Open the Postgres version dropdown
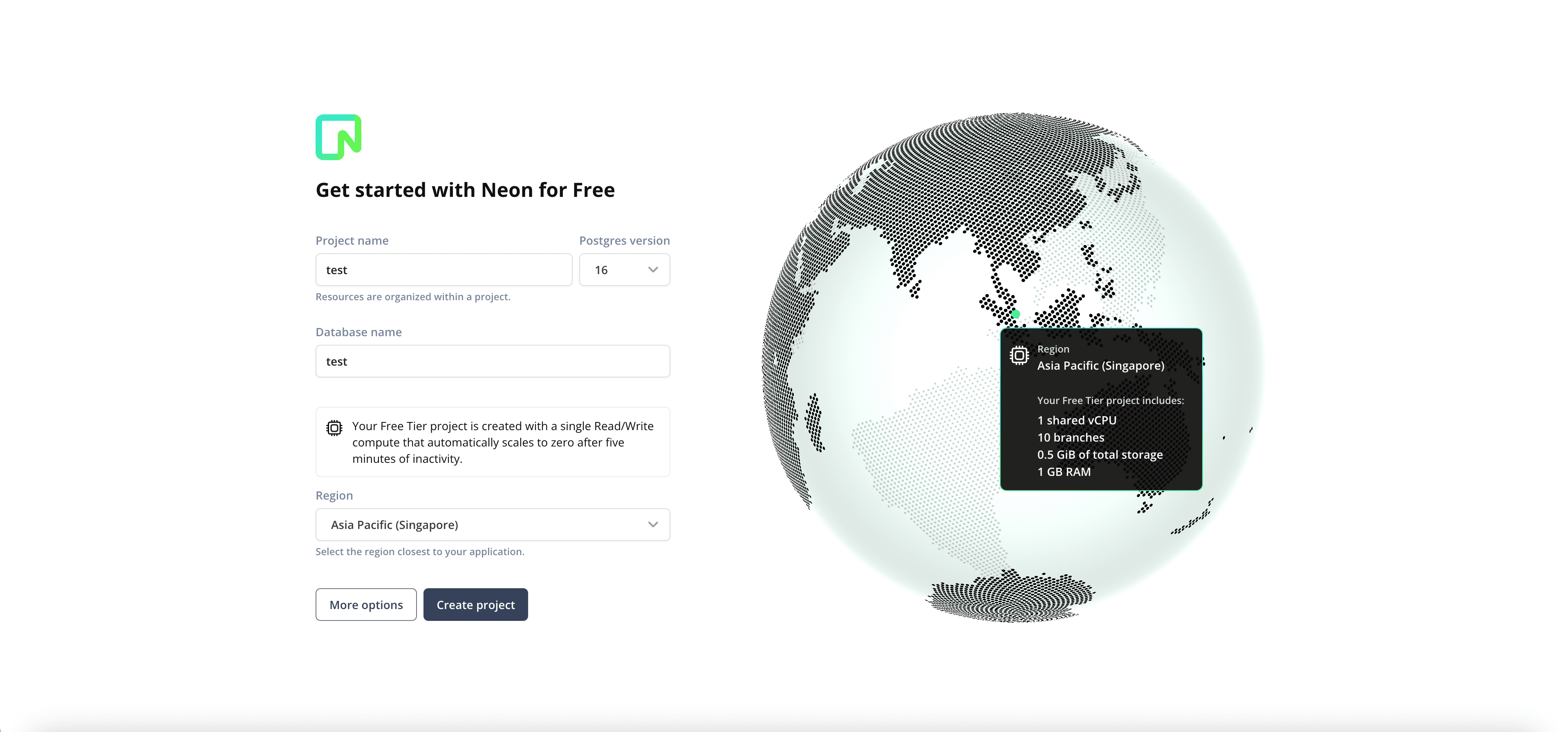Viewport: 1568px width, 732px height. tap(625, 270)
